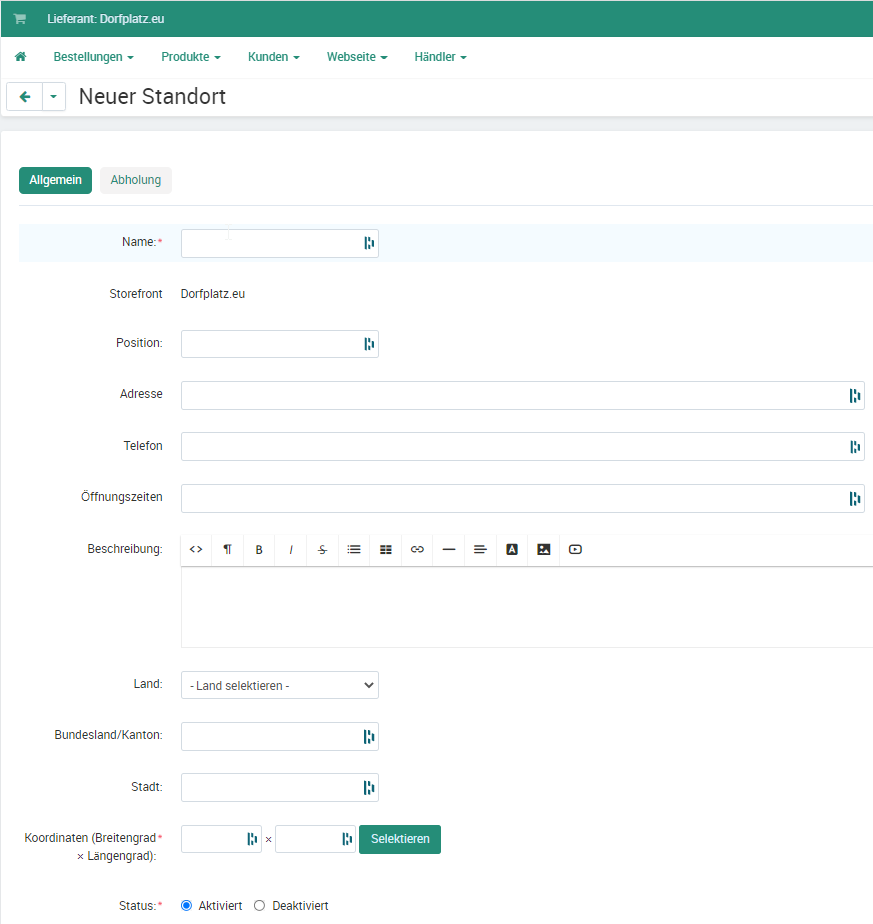Screen dimensions: 873x924
Task: Click the icon inside the Name field
Action: click(x=369, y=243)
